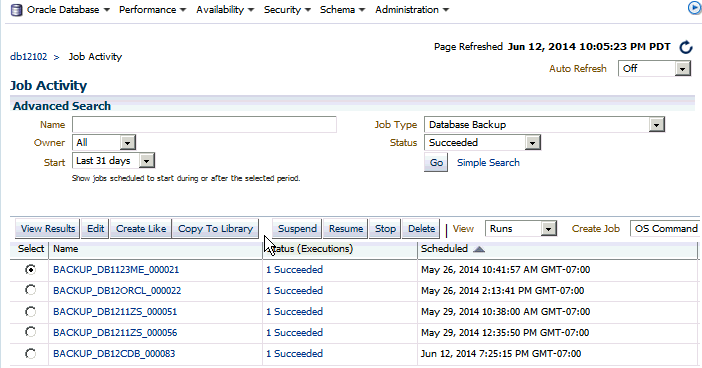This screenshot has height=368, width=702.
Task: Open job BACKUP_DB1123ME_000021
Action: [116, 270]
